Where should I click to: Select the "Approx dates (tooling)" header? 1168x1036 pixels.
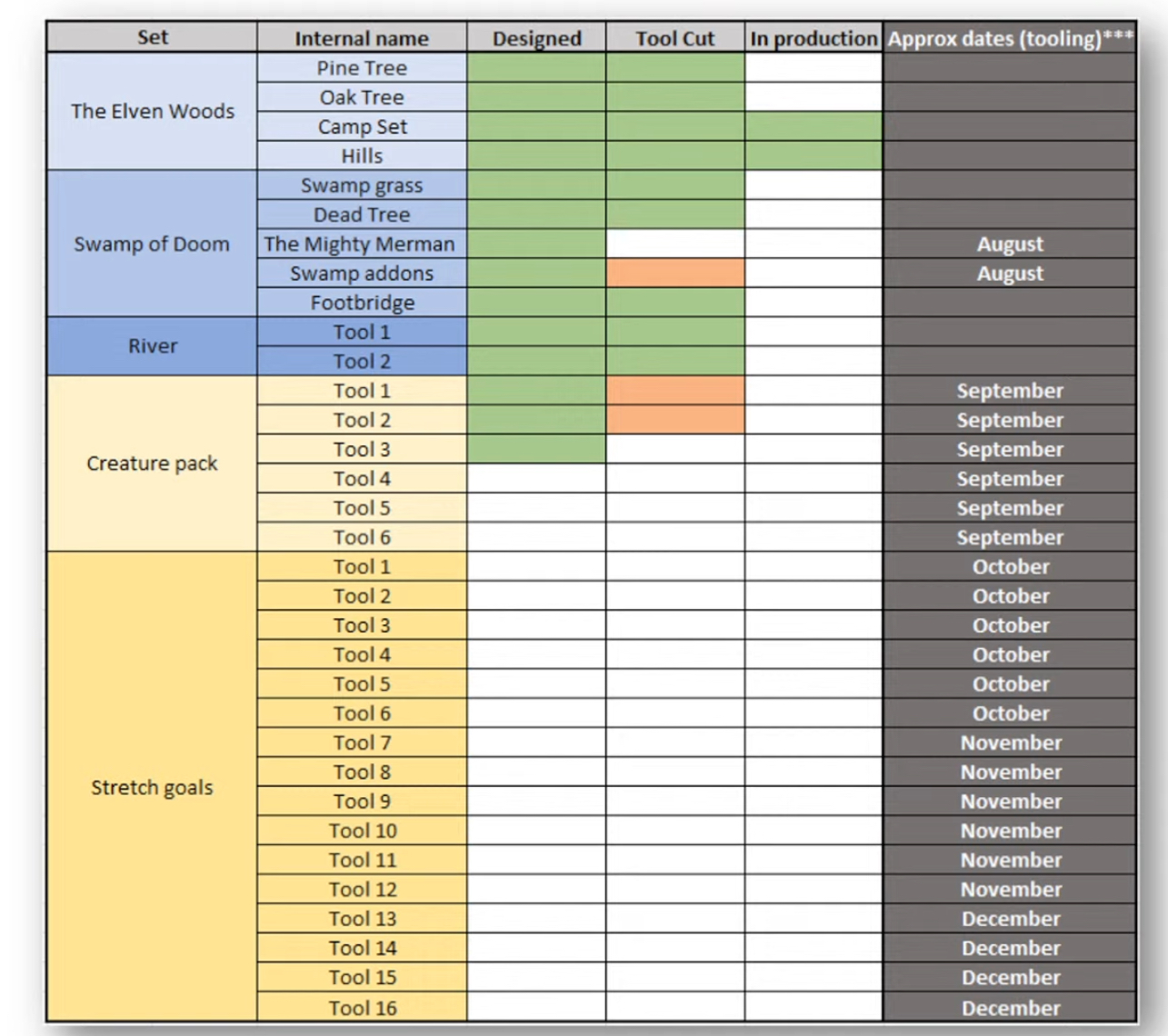click(1009, 38)
